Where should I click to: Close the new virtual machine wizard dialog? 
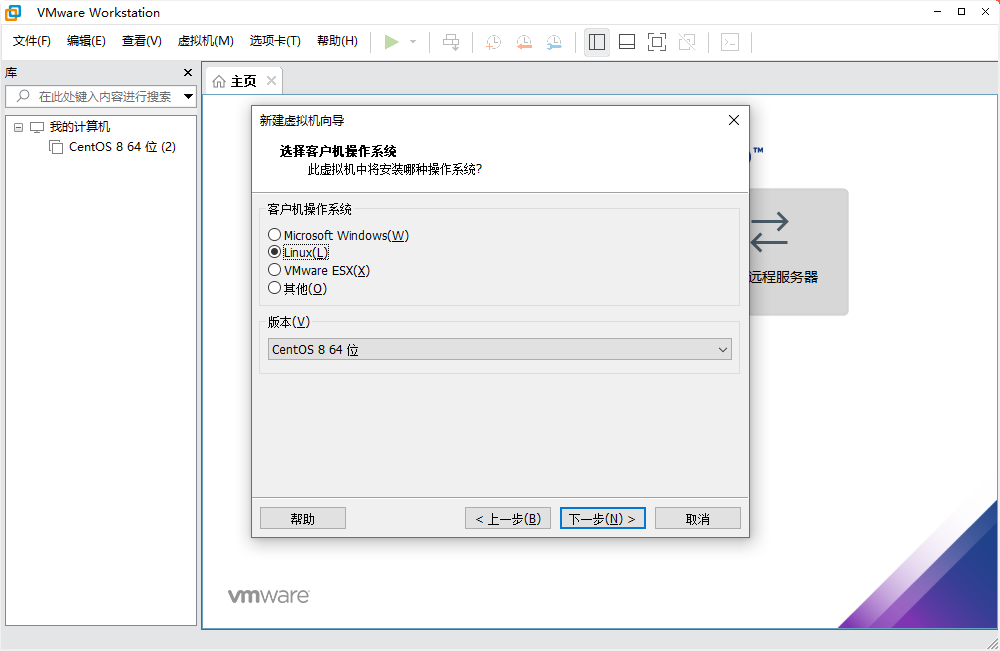734,120
